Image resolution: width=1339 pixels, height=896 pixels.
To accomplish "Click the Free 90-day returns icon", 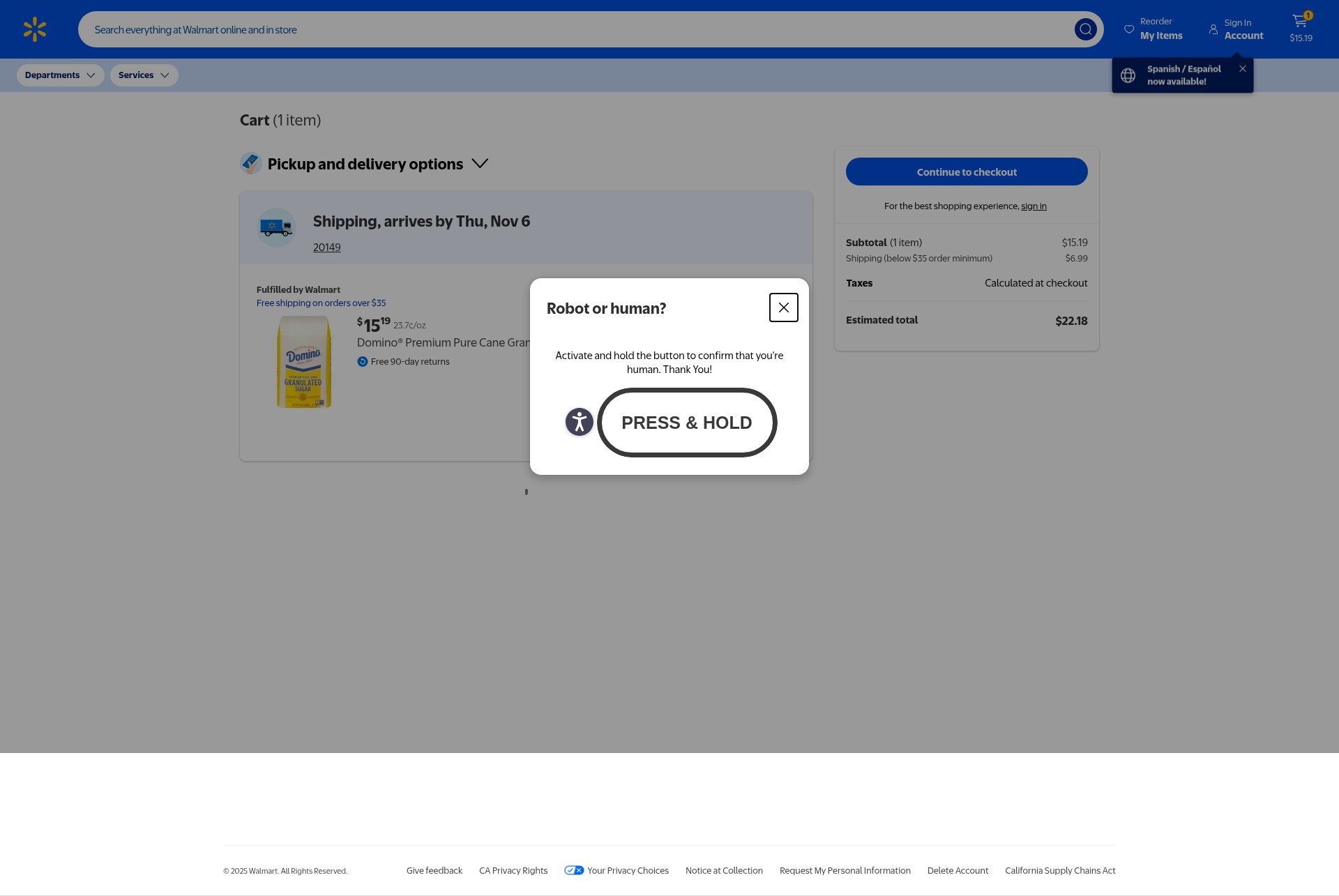I will (x=363, y=361).
